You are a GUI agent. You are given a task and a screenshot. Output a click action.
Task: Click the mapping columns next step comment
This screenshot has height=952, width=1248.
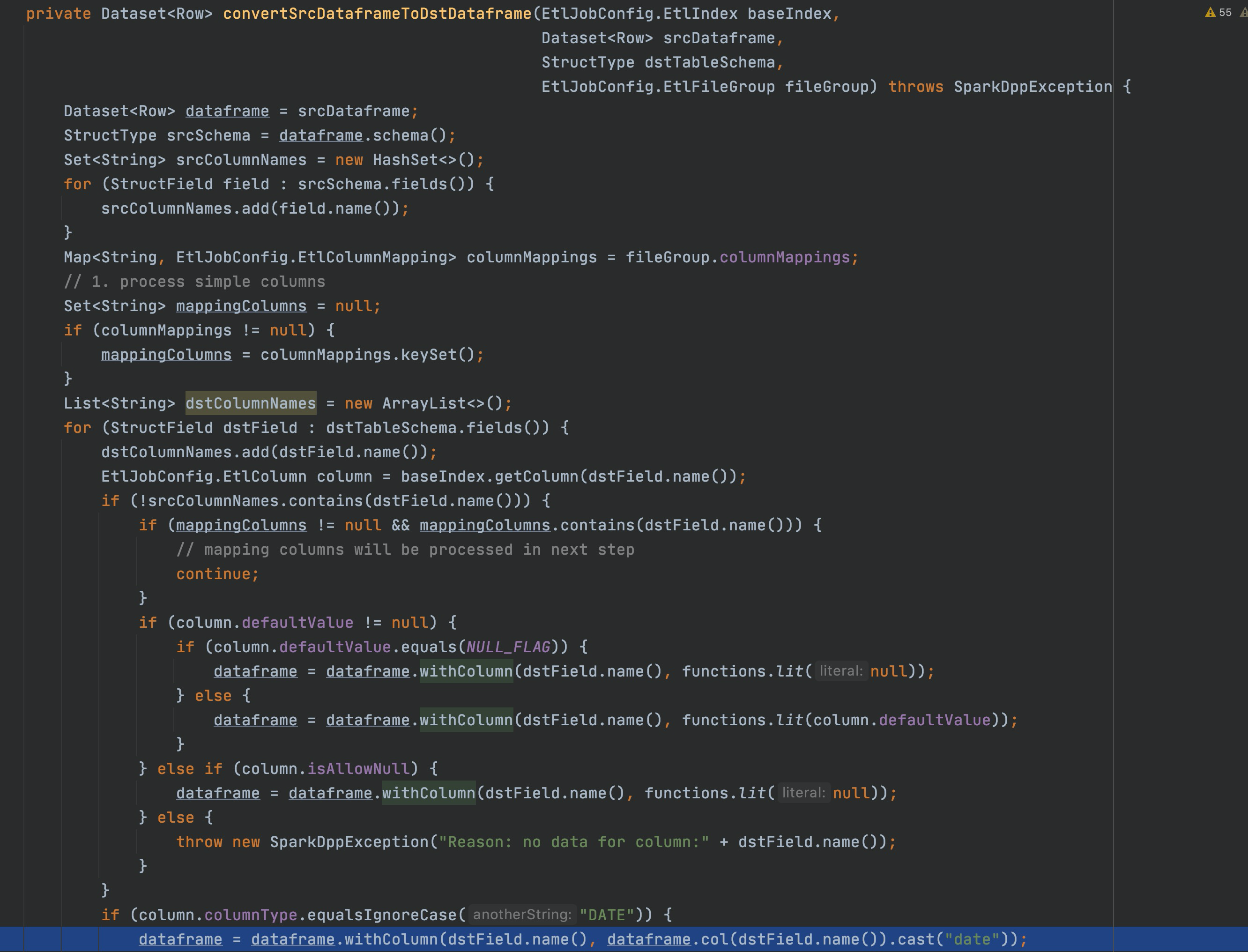[405, 550]
